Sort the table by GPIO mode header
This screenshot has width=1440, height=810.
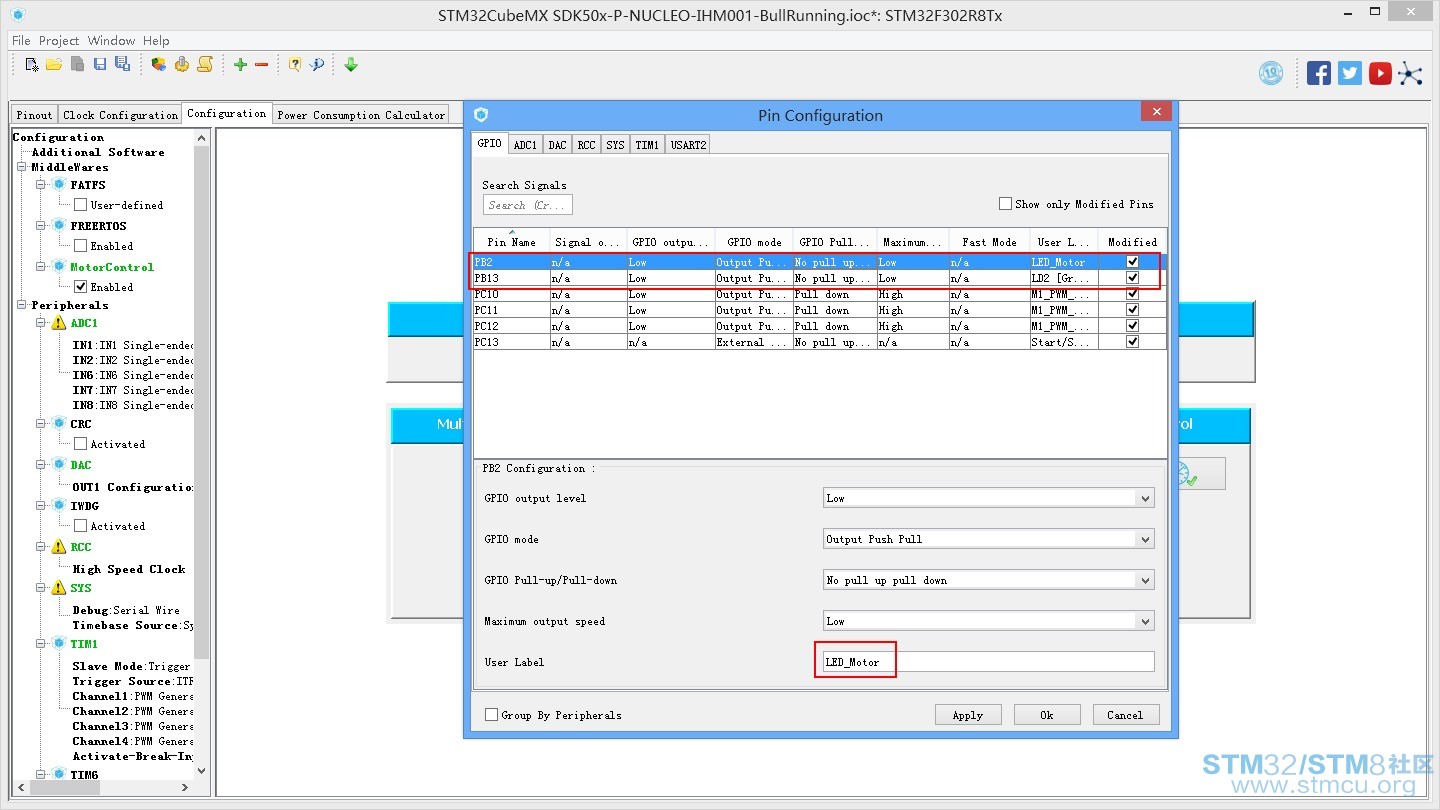click(x=754, y=241)
